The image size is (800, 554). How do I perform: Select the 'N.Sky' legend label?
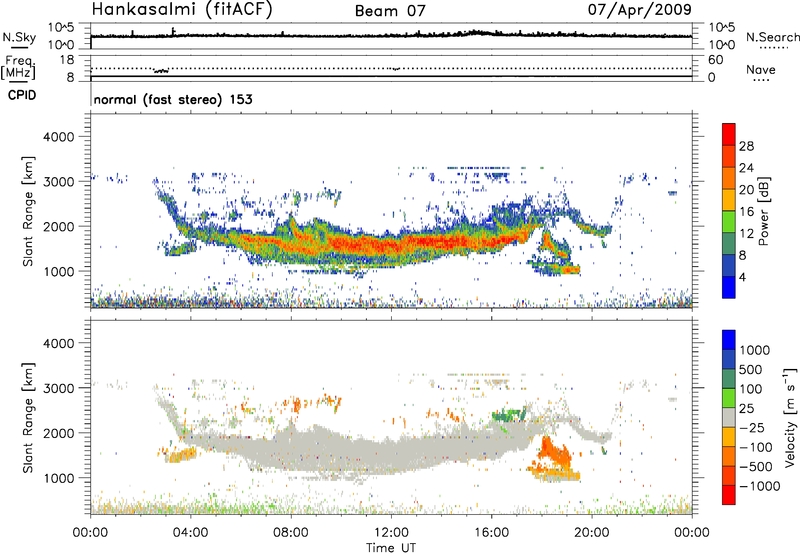[19, 37]
